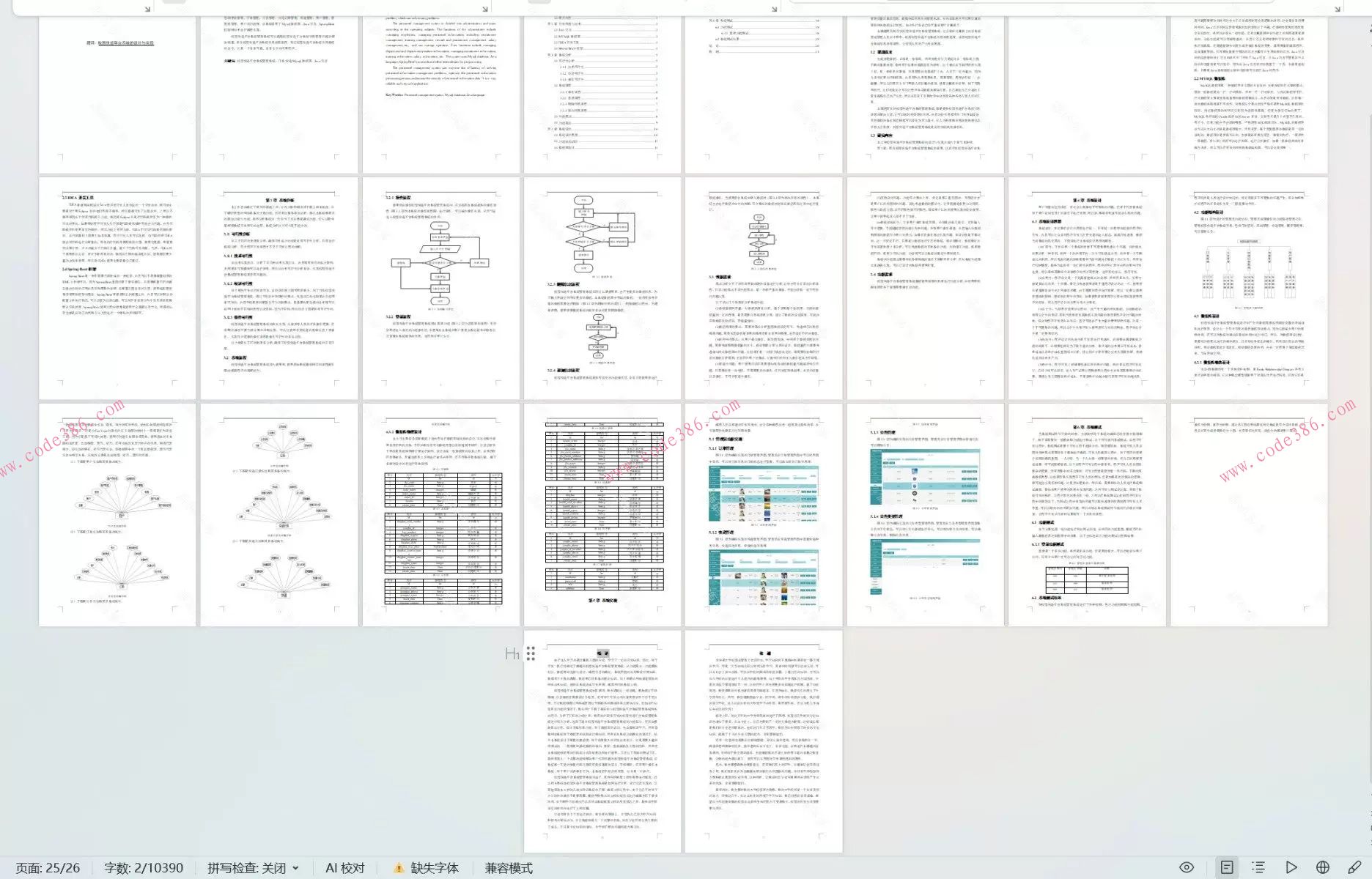Click the missing fonts warning icon
Screen dimensions: 1372x879
399,868
